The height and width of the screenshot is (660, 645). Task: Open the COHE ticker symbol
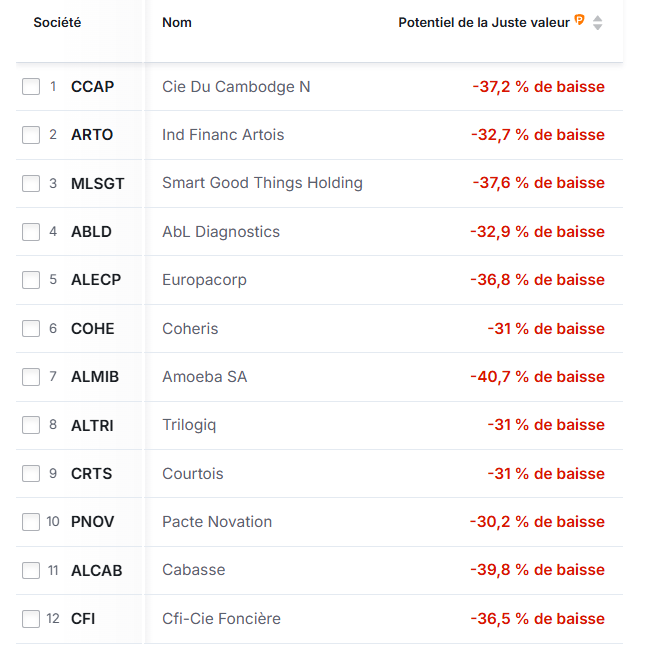pos(92,329)
